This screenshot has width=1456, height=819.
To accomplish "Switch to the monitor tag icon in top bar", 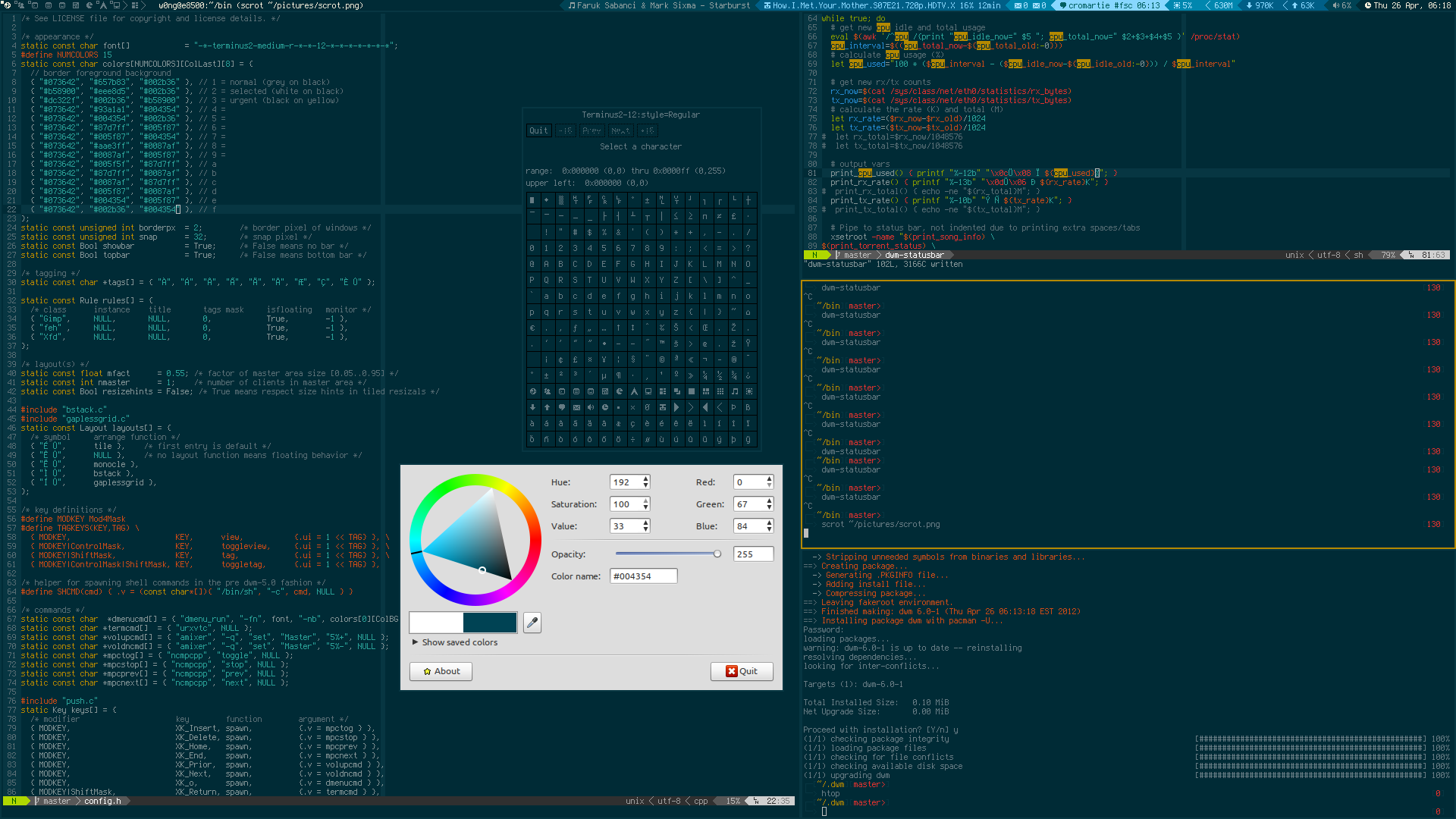I will [x=116, y=5].
